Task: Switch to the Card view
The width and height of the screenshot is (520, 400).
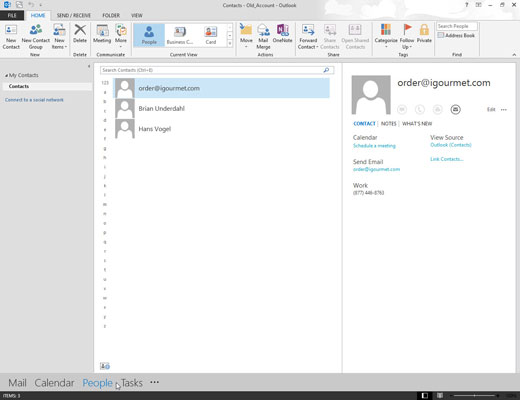Action: (211, 35)
